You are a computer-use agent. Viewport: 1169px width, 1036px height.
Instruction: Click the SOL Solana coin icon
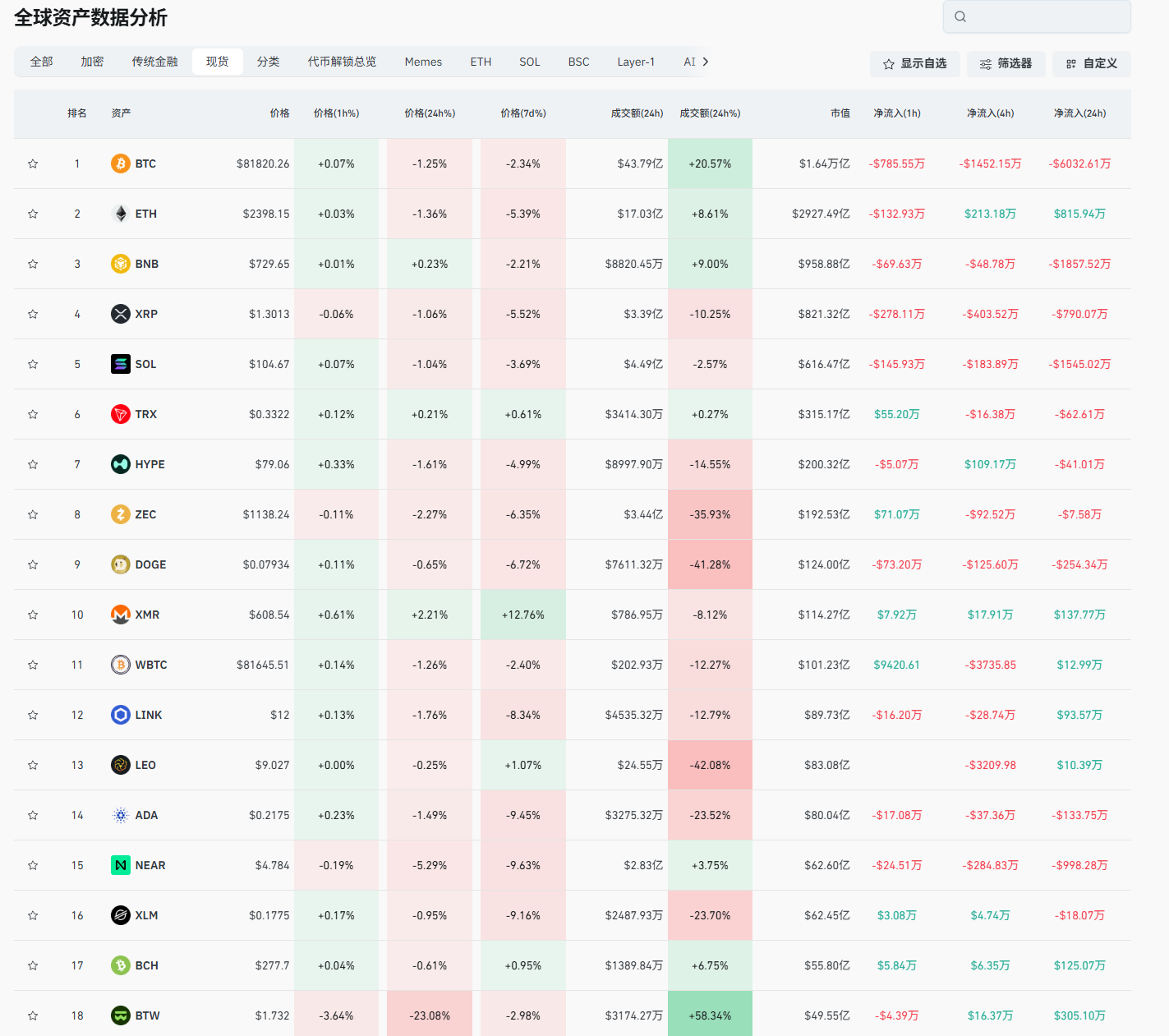pos(121,364)
